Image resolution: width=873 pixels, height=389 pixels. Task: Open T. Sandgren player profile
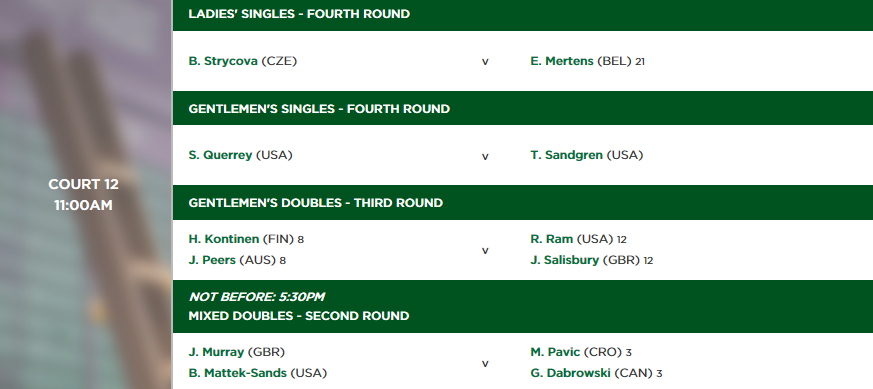pyautogui.click(x=566, y=155)
